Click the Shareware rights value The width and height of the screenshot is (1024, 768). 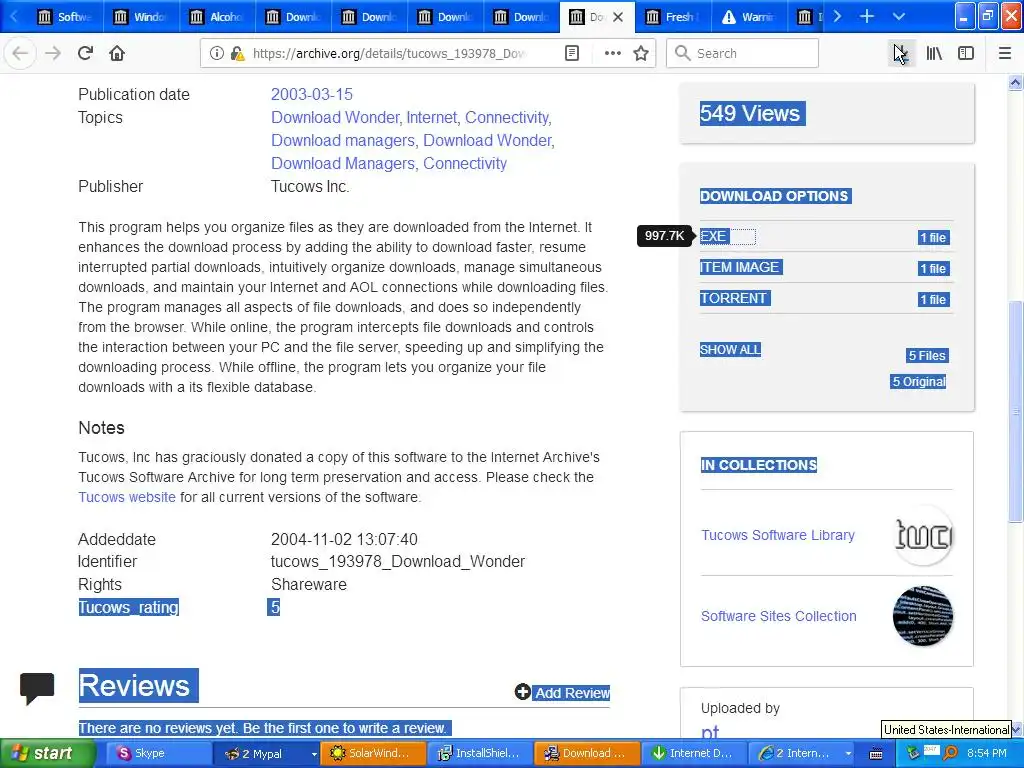[x=308, y=584]
